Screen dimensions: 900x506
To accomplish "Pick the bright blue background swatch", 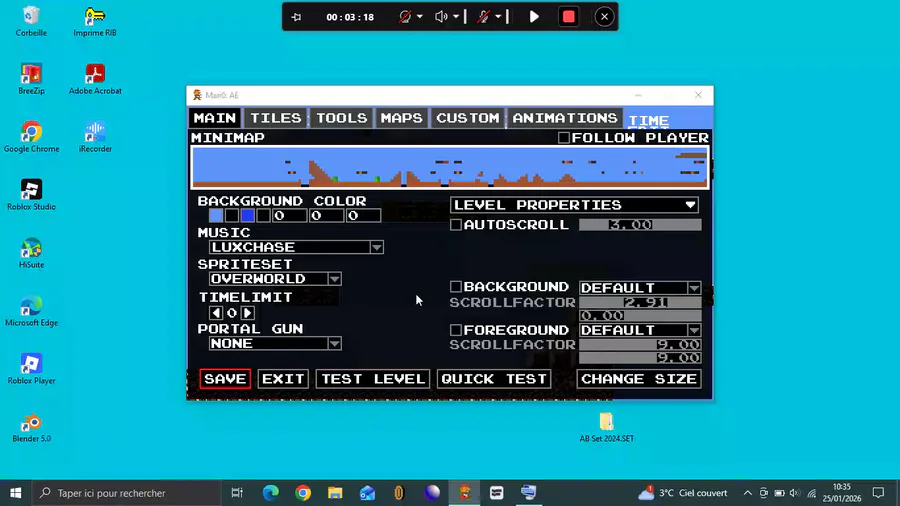I will 247,216.
